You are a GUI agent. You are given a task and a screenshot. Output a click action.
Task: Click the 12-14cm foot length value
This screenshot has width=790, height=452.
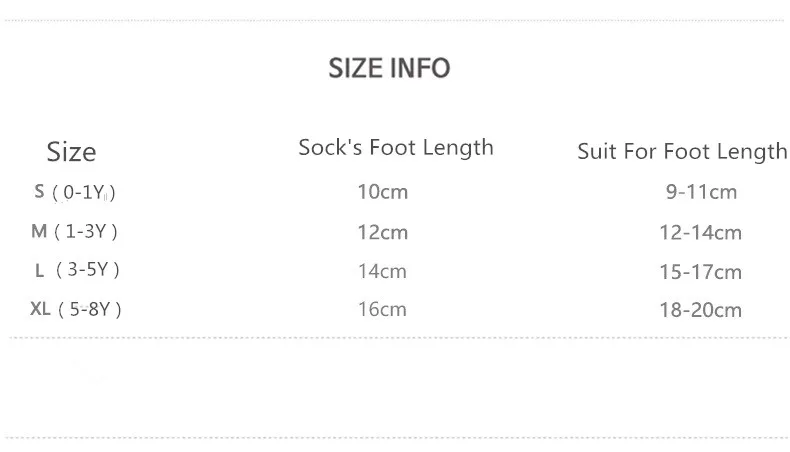point(700,232)
